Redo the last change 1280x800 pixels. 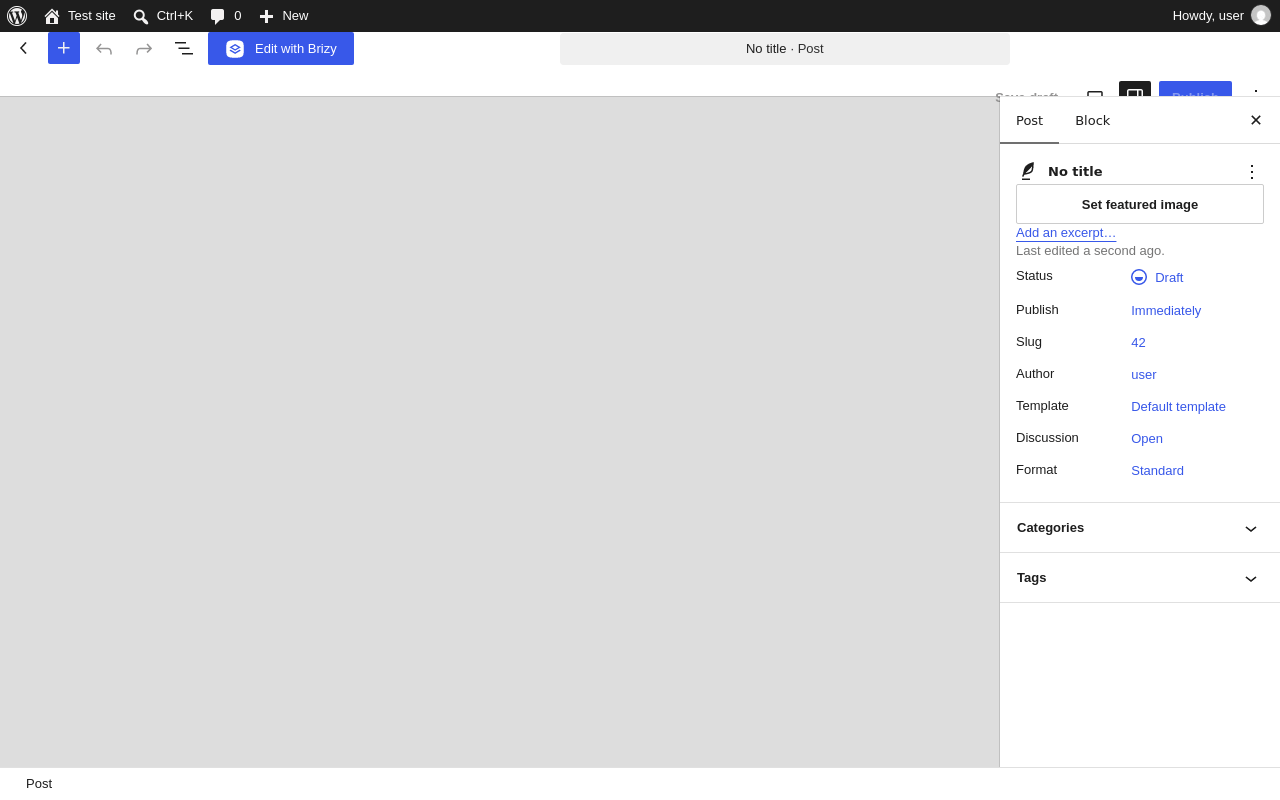point(144,48)
